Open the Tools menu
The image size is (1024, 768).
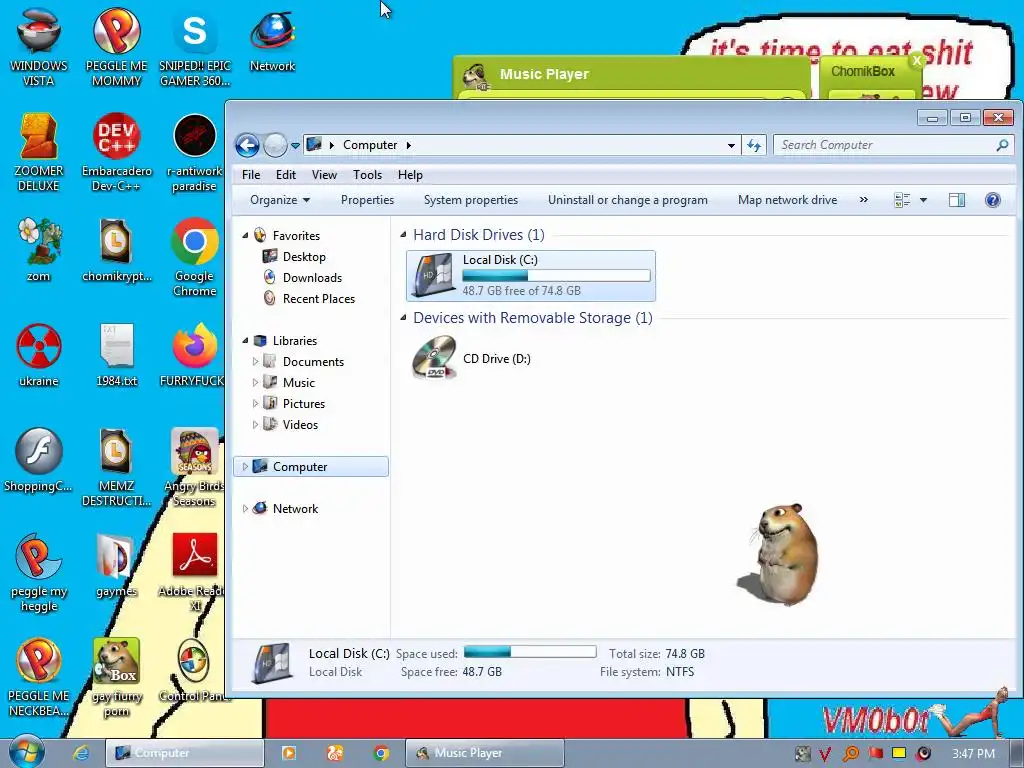(367, 174)
